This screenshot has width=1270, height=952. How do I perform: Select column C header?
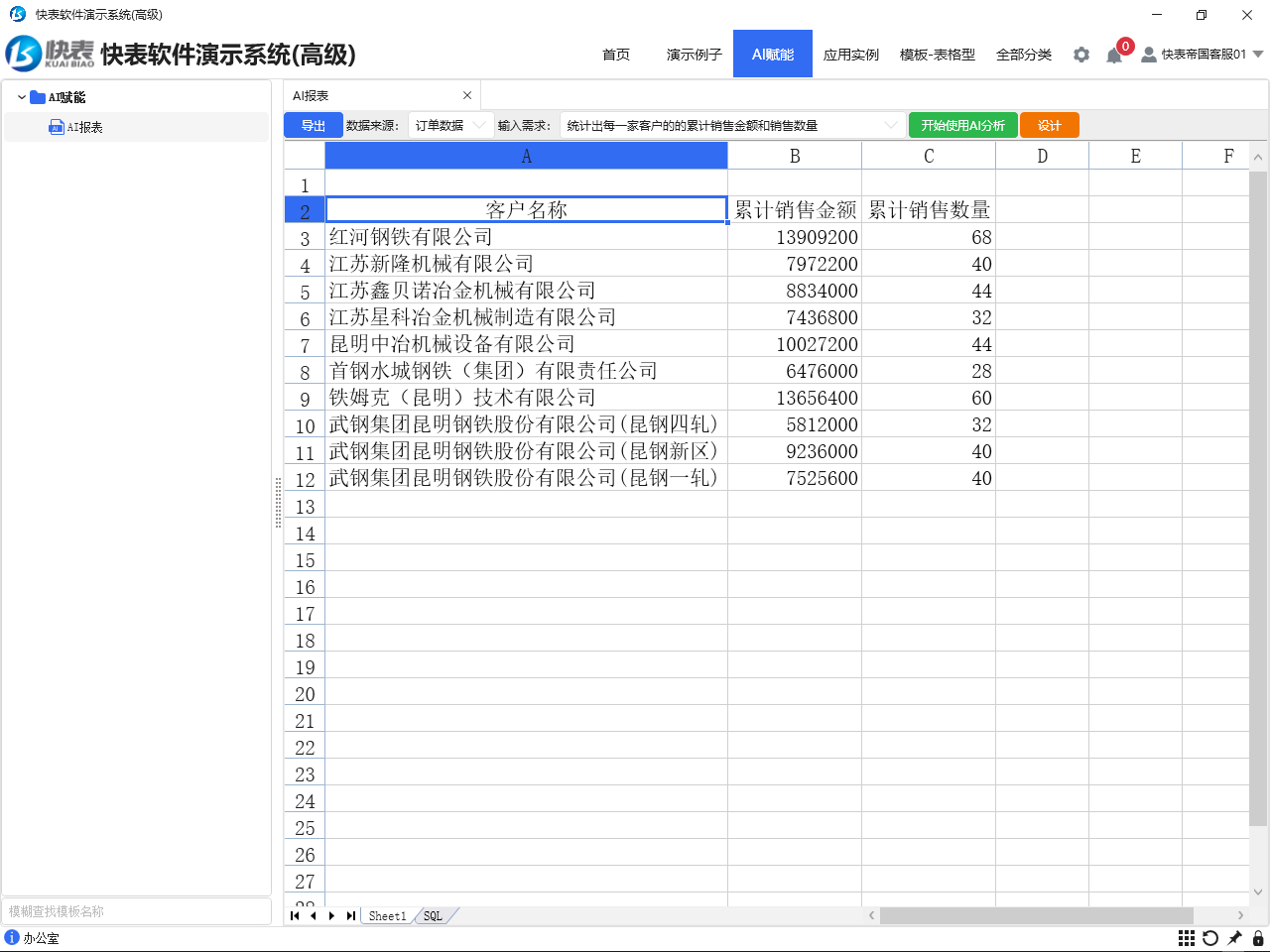(929, 156)
